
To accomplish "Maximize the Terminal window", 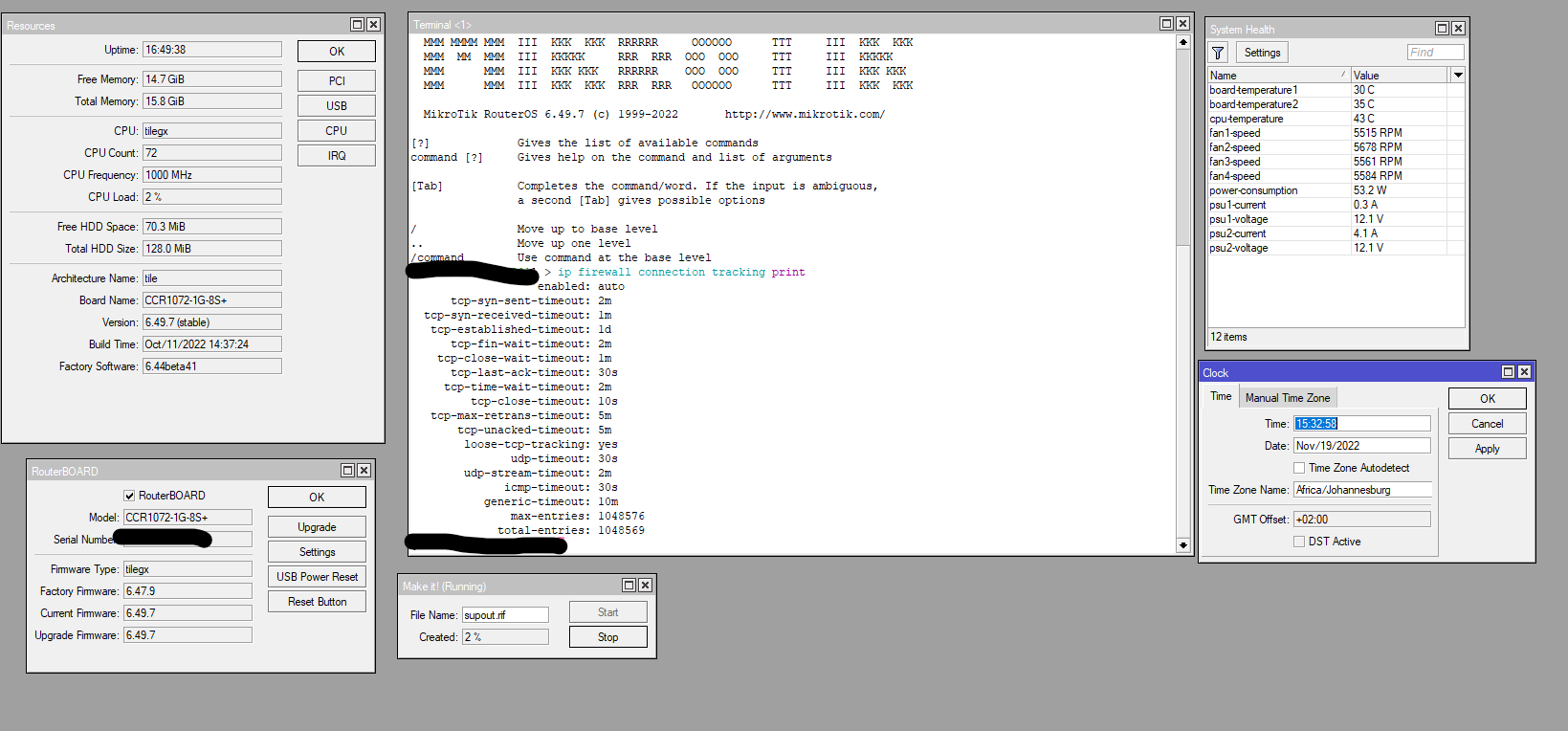I will (1166, 24).
